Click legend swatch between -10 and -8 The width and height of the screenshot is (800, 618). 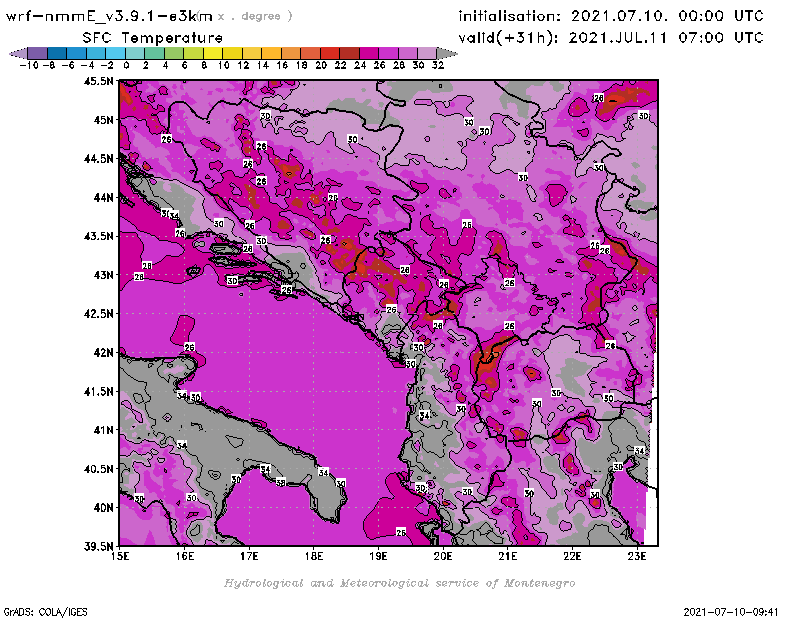[38, 53]
